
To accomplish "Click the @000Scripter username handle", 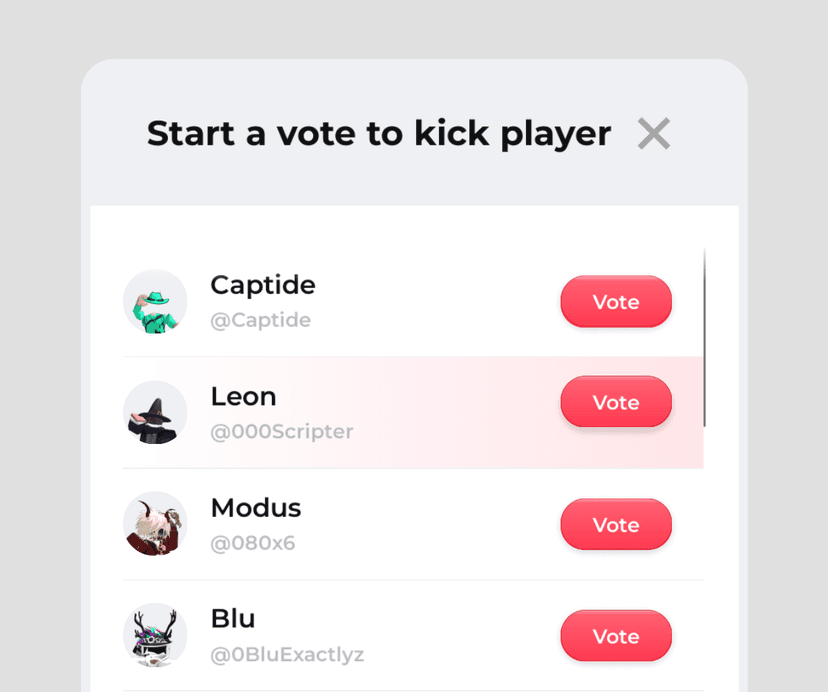I will coord(281,432).
